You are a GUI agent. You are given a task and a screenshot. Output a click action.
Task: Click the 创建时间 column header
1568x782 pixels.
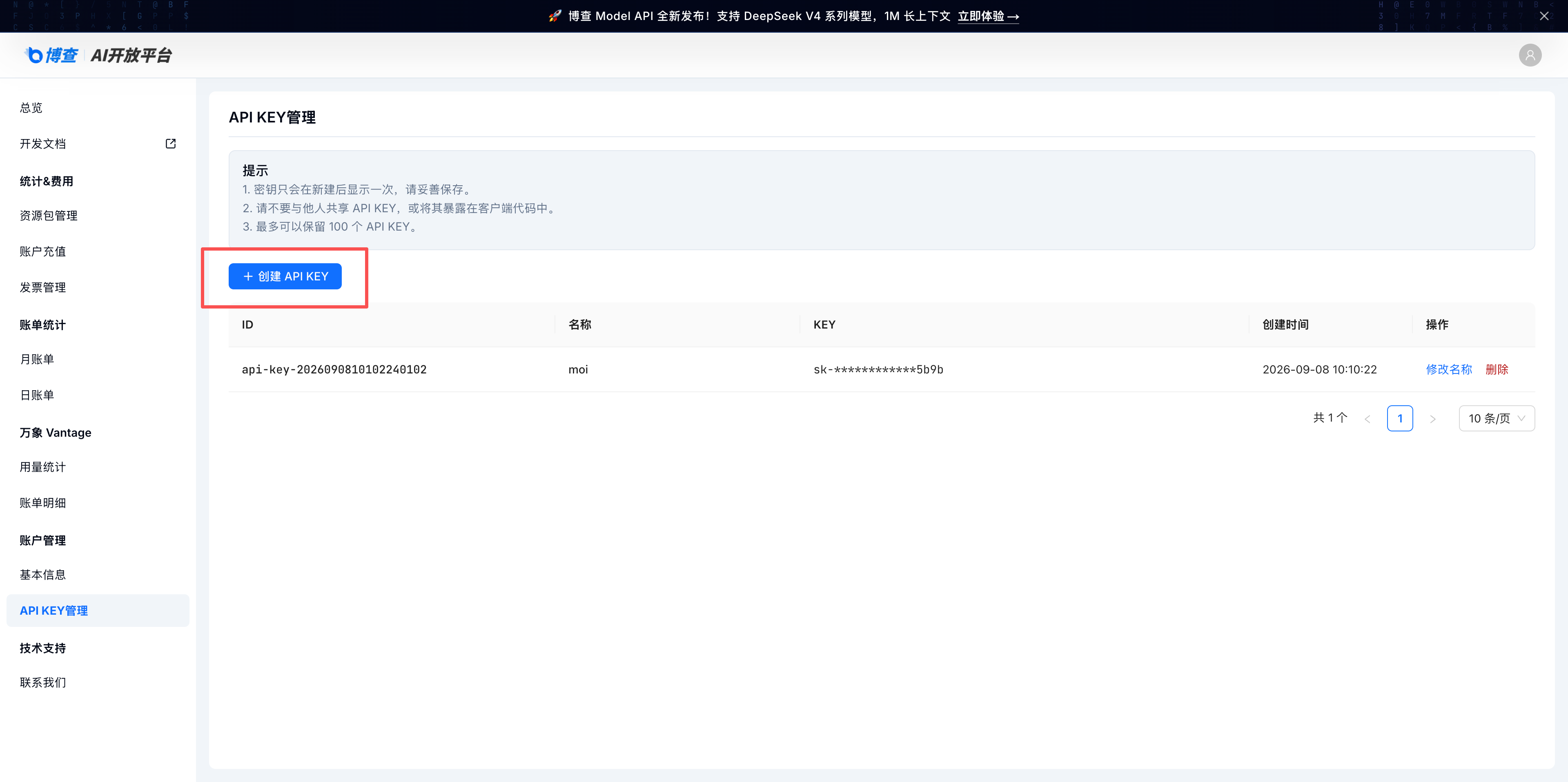click(x=1285, y=324)
